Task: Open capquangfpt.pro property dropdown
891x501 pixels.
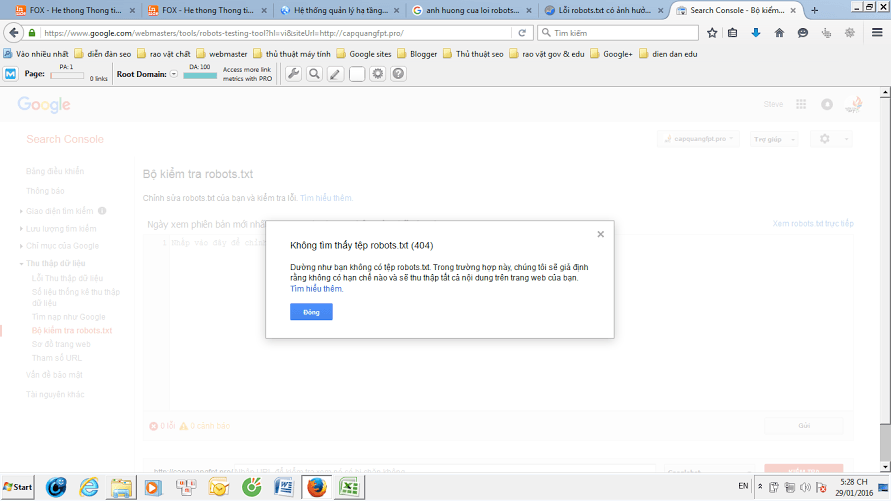Action: click(698, 139)
